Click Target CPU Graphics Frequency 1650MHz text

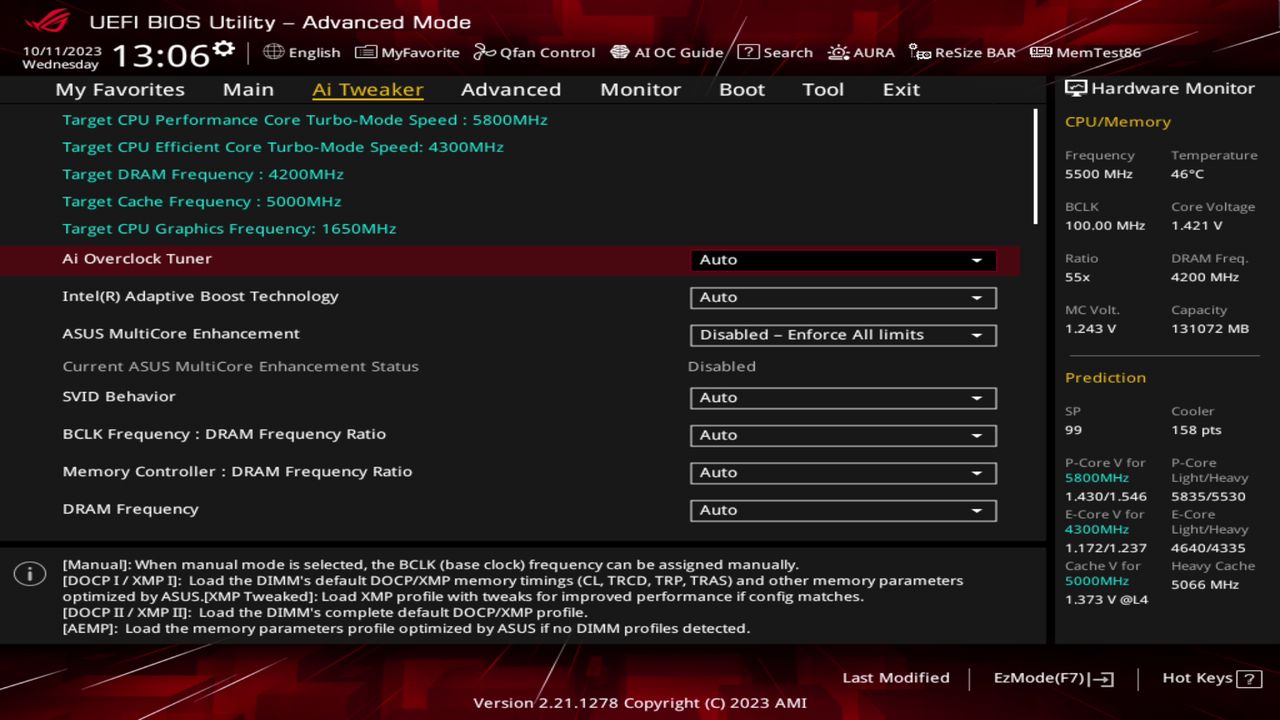coord(229,228)
